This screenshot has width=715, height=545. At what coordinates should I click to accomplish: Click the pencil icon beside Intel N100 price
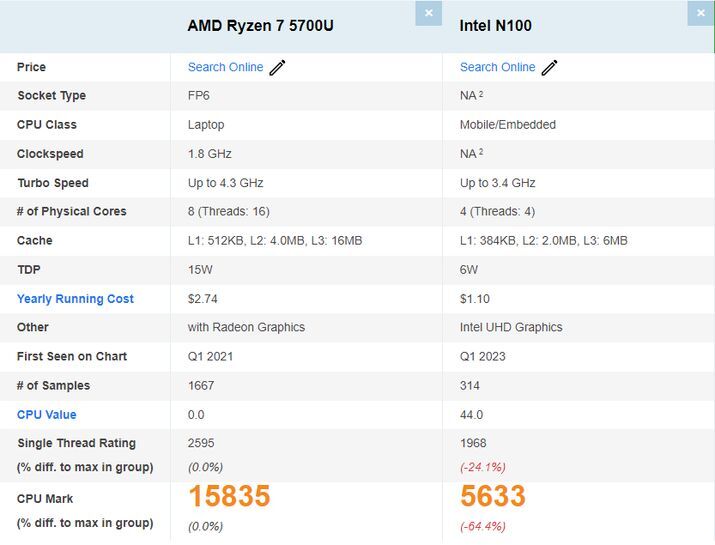point(550,68)
